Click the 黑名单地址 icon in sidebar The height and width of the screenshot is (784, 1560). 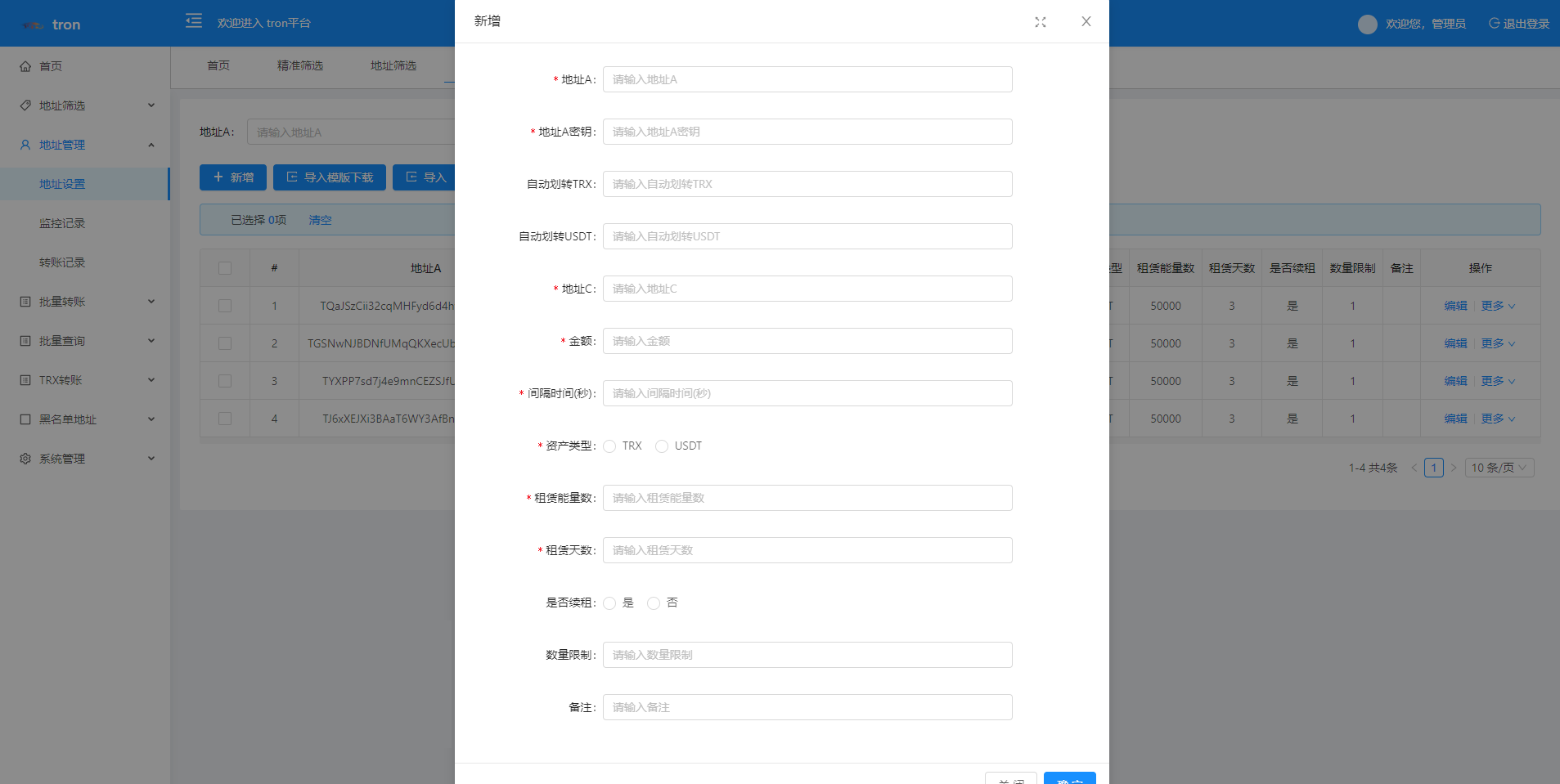[25, 419]
